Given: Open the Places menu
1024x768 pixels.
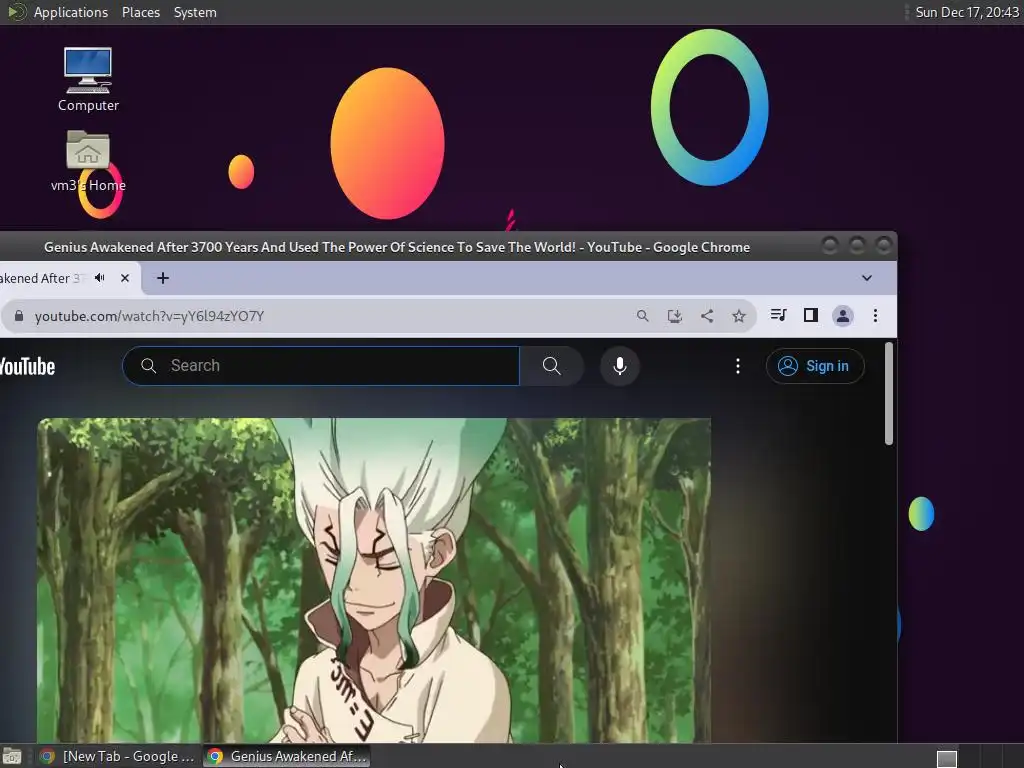Looking at the screenshot, I should 140,12.
